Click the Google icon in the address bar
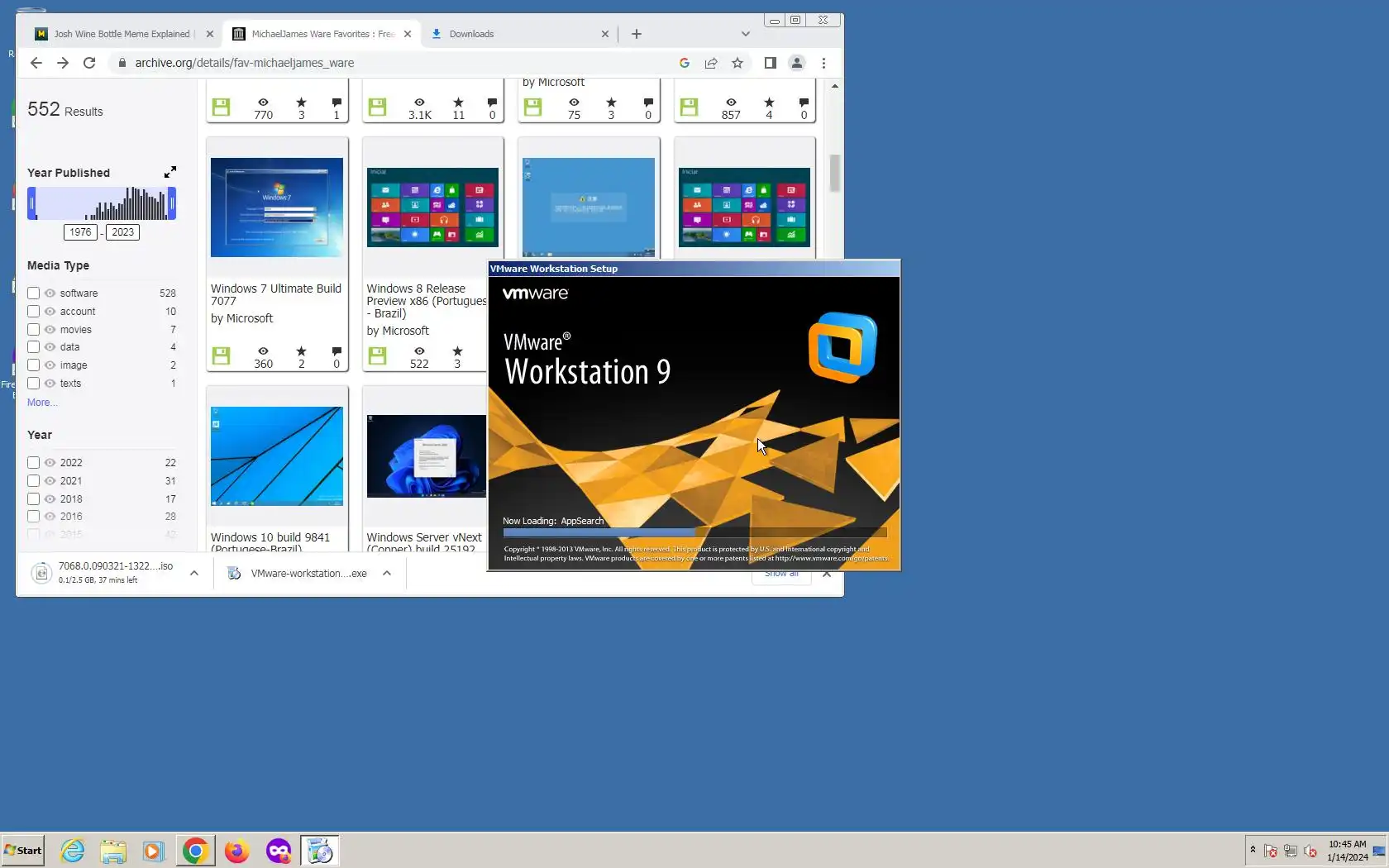 click(685, 63)
